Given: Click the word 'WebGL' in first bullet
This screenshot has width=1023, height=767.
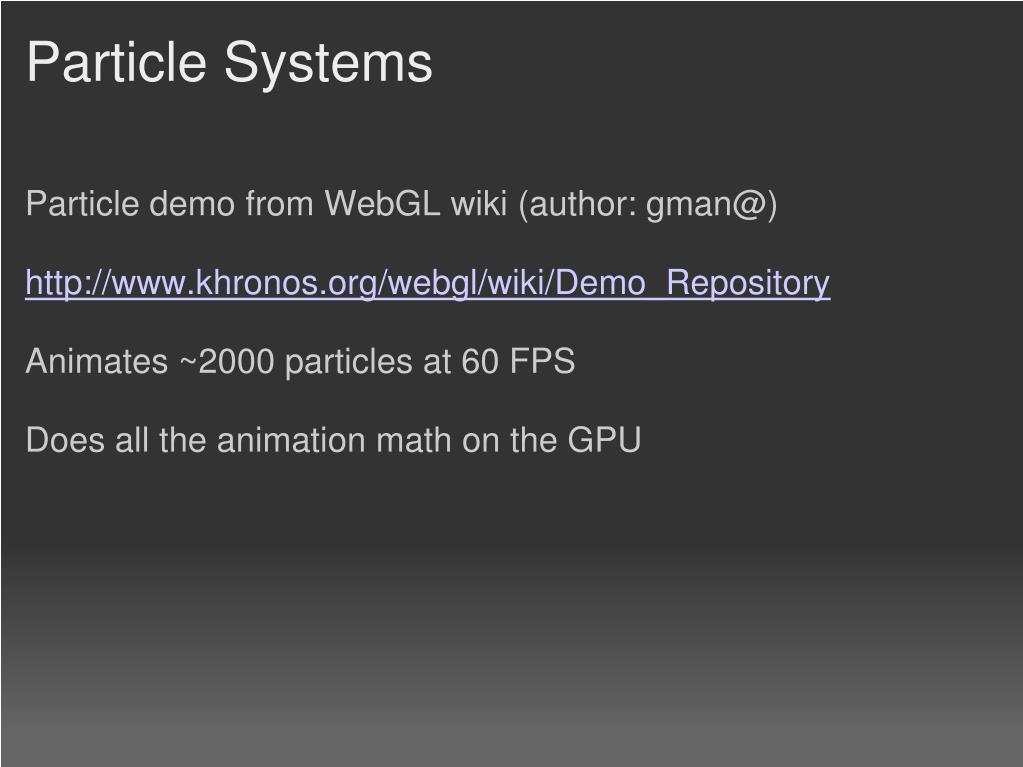Looking at the screenshot, I should point(382,203).
